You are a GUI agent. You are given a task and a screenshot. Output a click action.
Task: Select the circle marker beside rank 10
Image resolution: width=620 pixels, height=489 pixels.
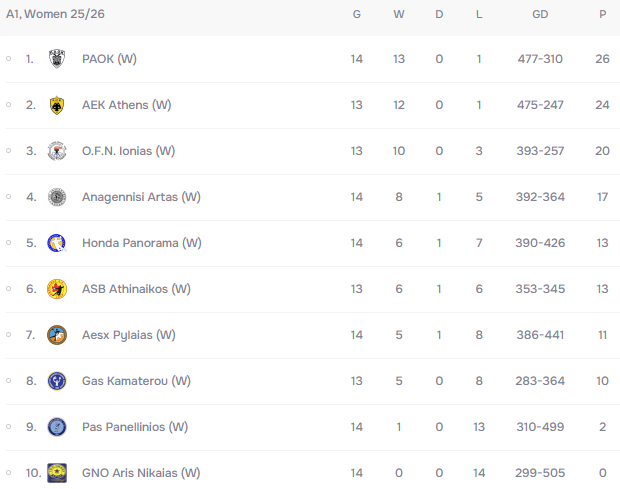pos(8,472)
